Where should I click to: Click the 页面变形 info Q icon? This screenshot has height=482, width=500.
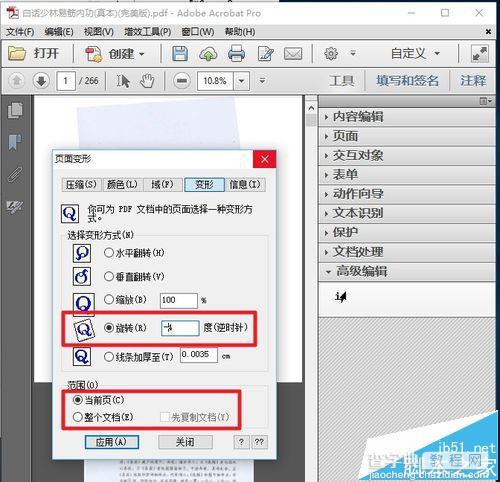click(70, 214)
